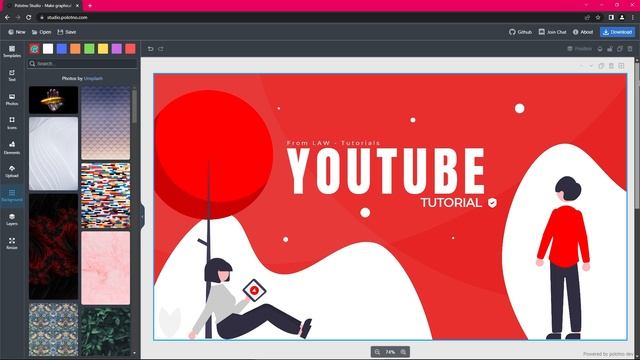
Task: Open the Icons panel in sidebar
Action: tap(12, 123)
